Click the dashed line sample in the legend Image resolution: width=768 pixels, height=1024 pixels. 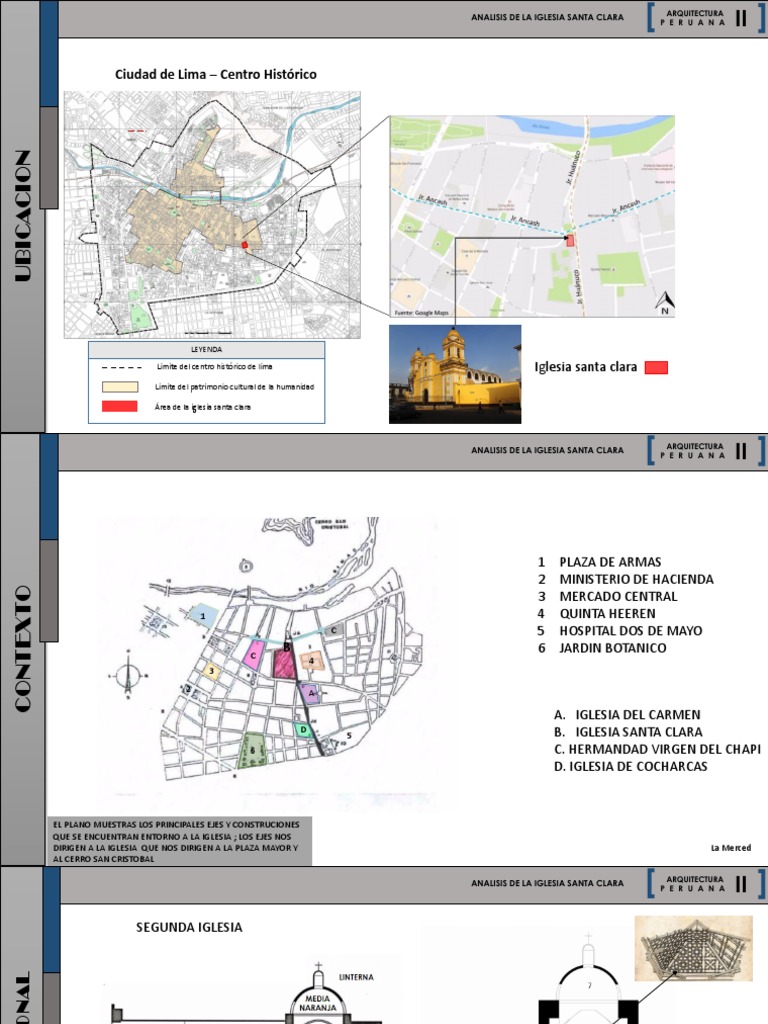[x=121, y=367]
